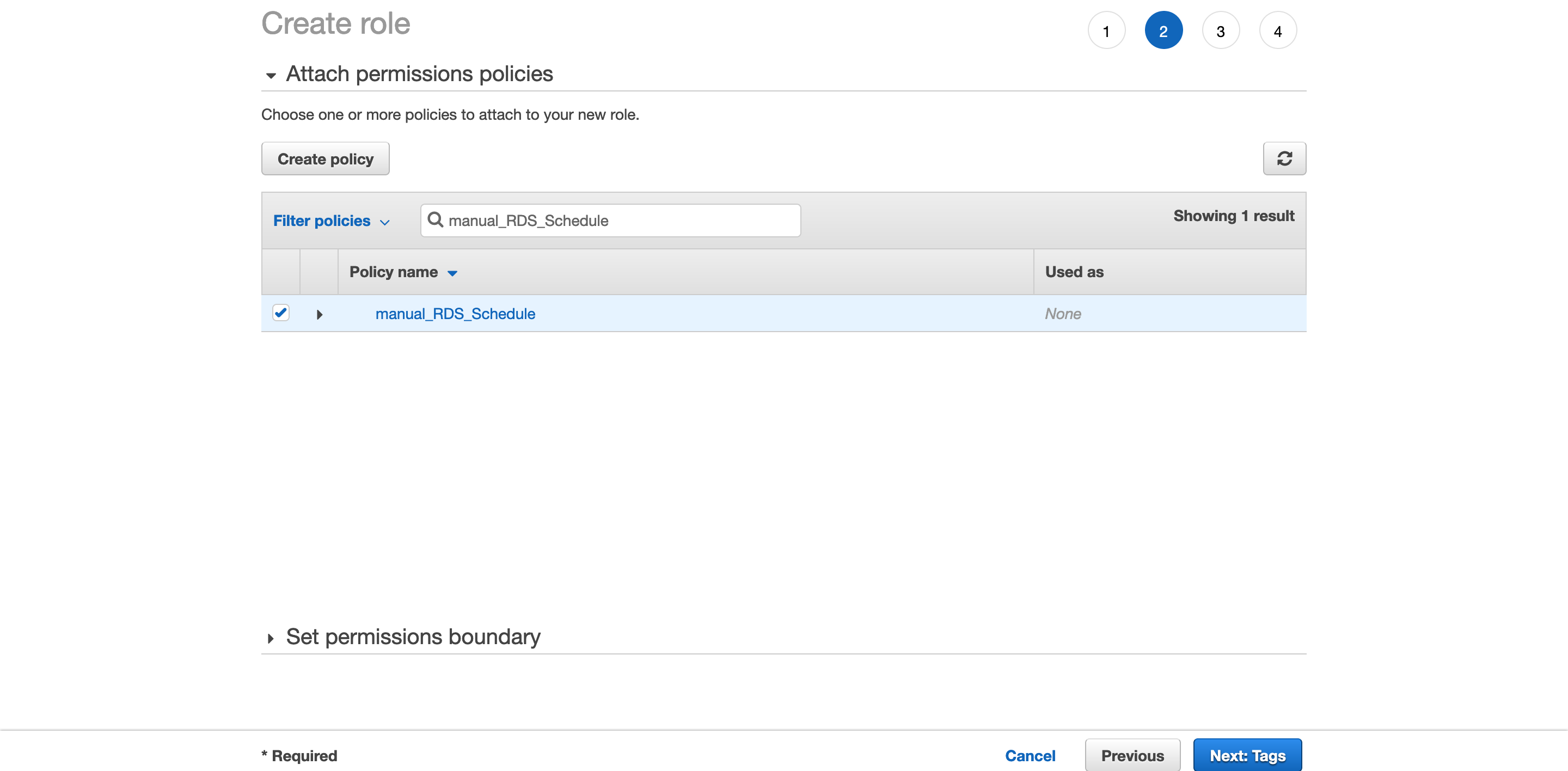Collapse Attach permissions policies section
This screenshot has width=1568, height=771.
pos(271,76)
